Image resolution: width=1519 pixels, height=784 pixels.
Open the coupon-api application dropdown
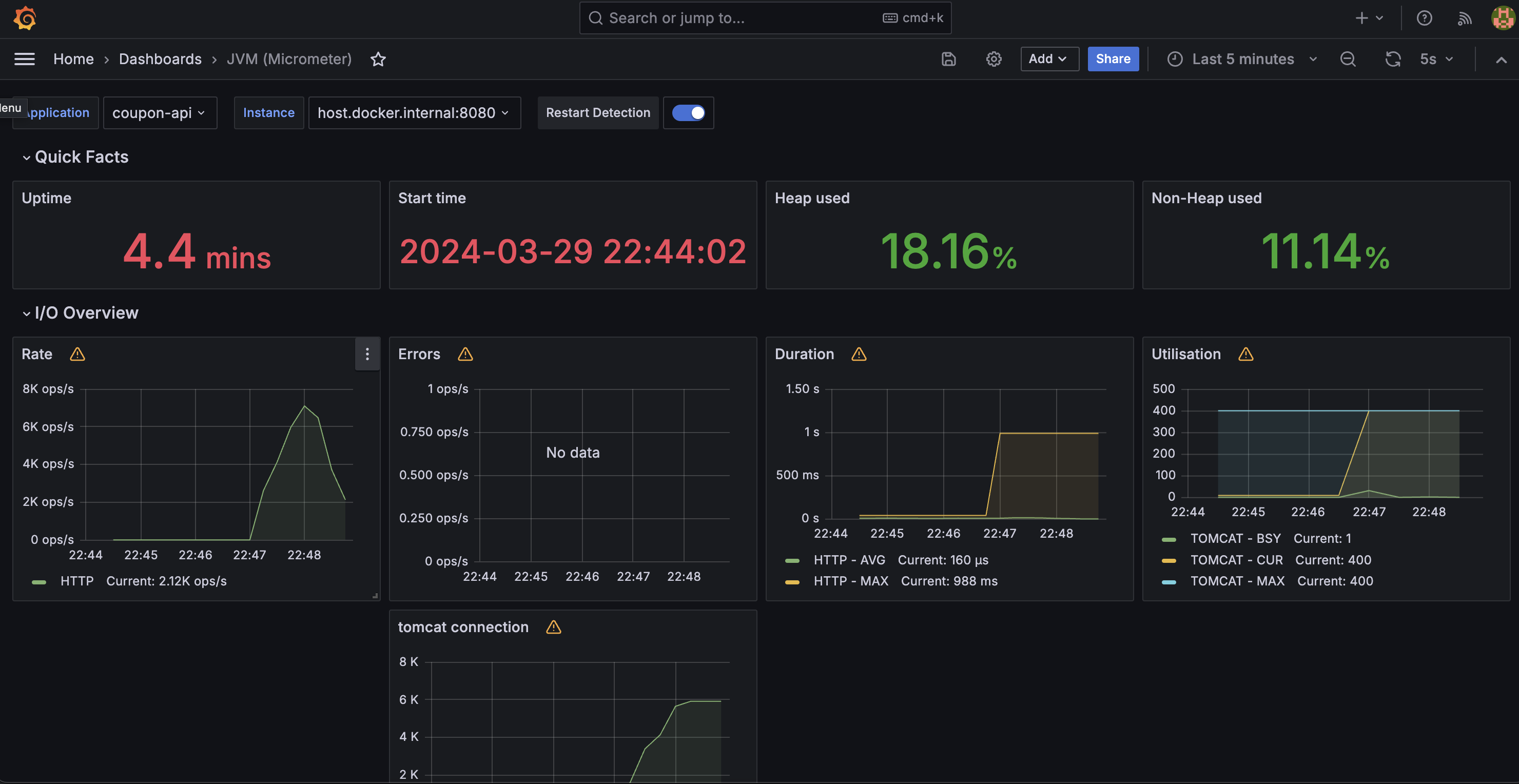[x=159, y=112]
